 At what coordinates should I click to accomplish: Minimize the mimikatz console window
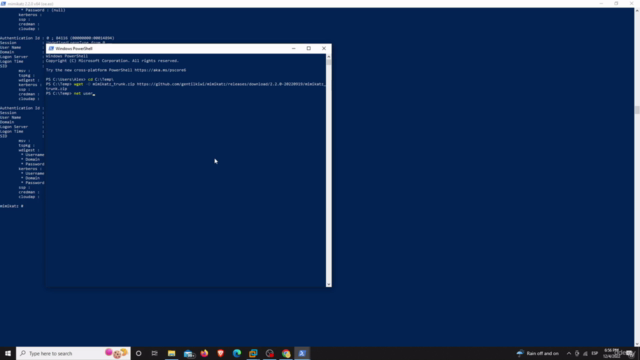(601, 3)
